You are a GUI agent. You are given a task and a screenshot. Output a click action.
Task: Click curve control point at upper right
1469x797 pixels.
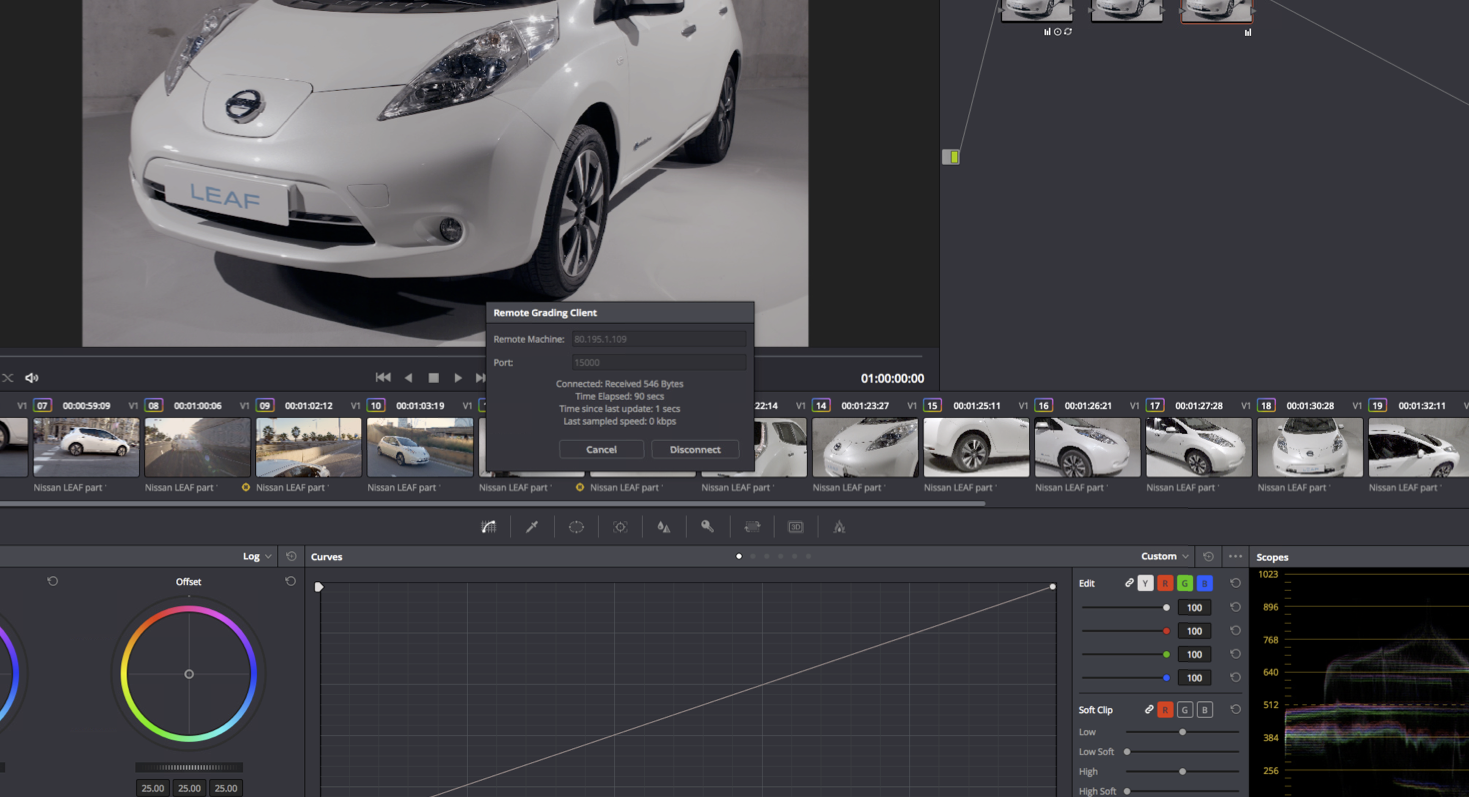(1053, 587)
